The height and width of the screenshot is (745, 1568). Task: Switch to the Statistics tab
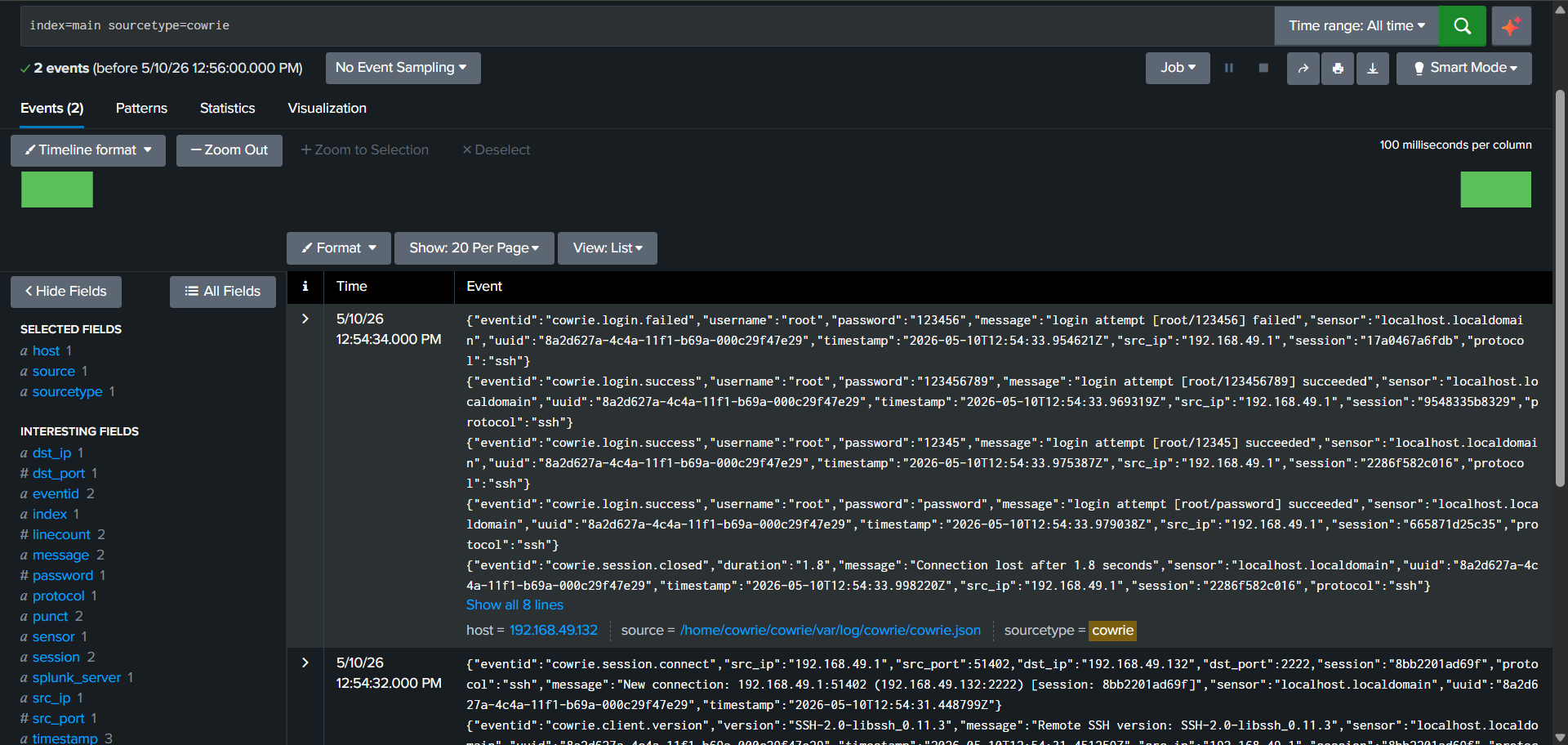(227, 109)
